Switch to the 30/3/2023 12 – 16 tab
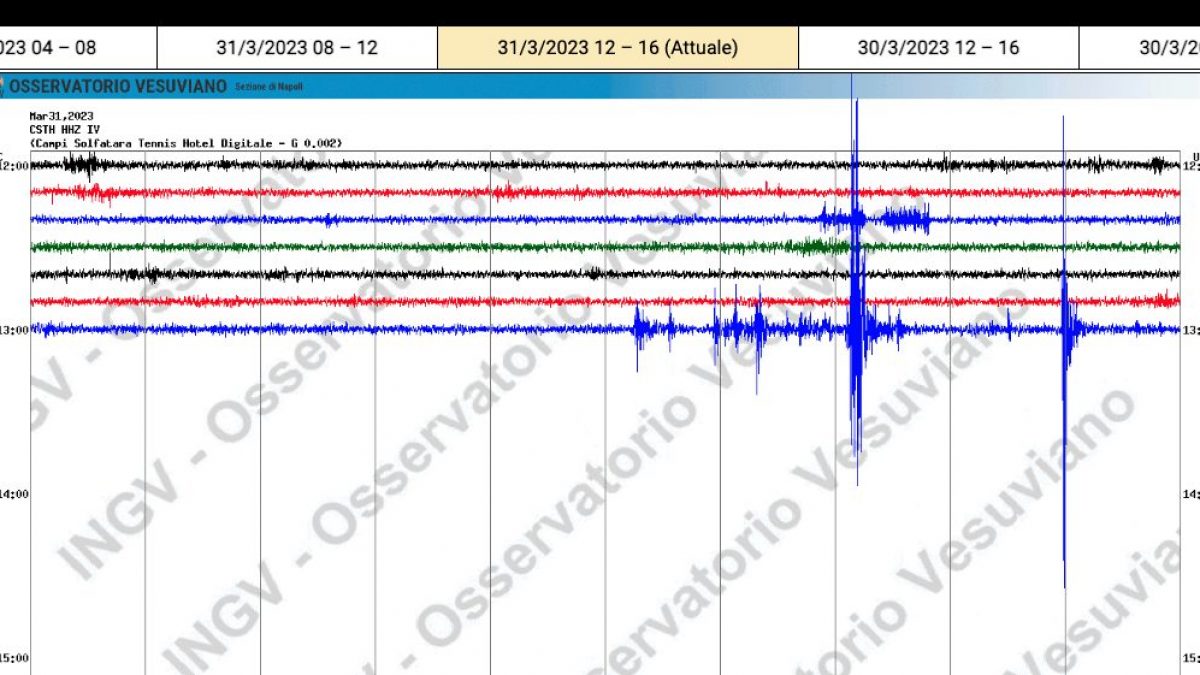Image resolution: width=1200 pixels, height=675 pixels. click(938, 47)
